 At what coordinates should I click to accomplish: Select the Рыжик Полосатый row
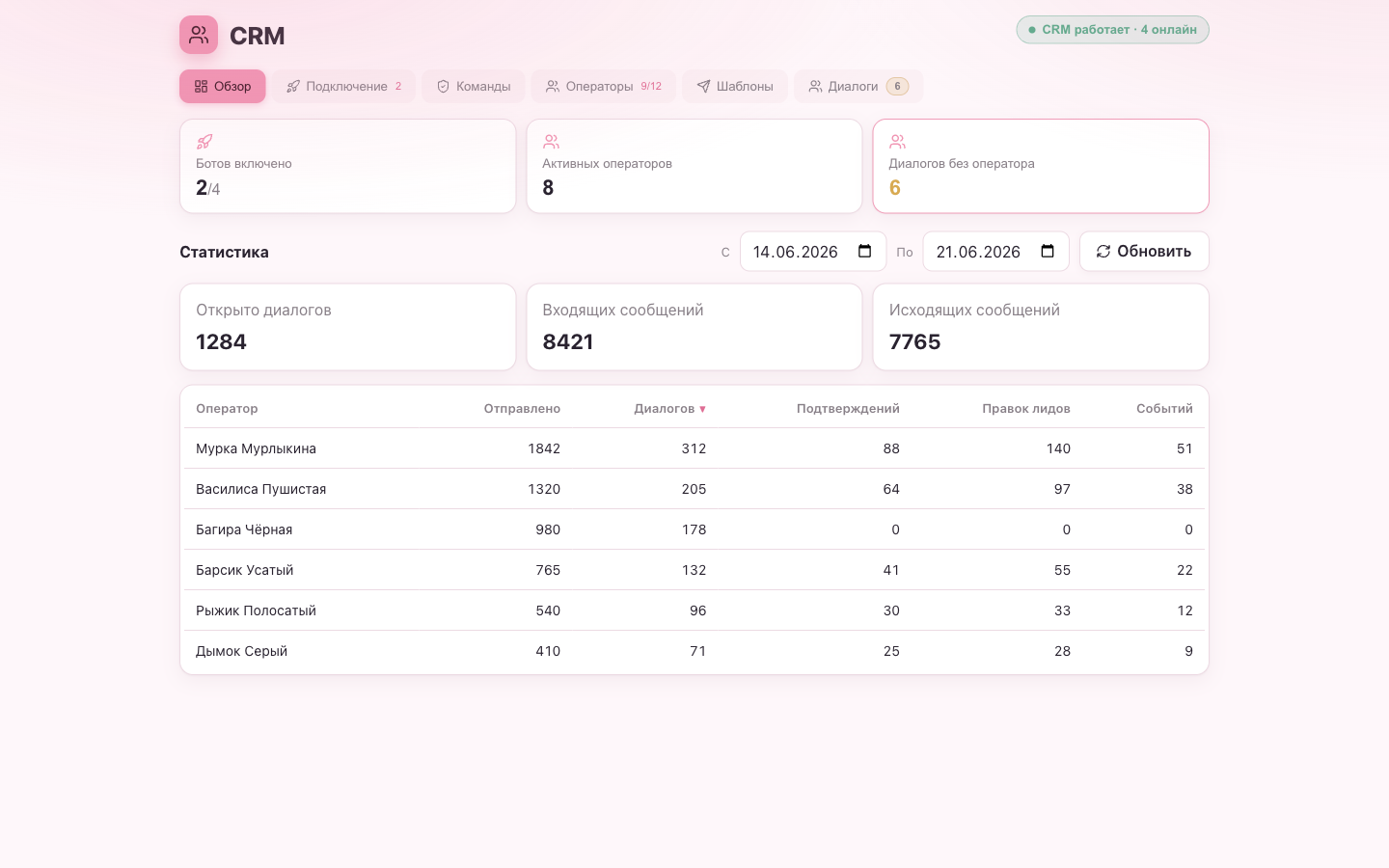(x=694, y=610)
